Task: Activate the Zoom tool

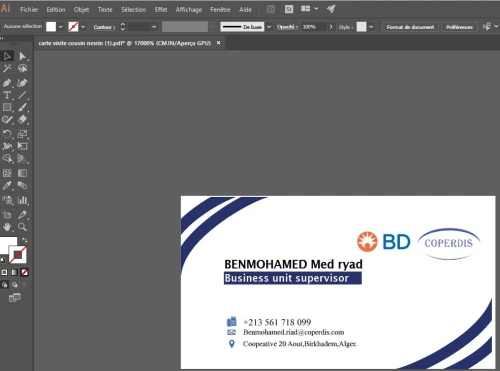Action: (x=22, y=227)
